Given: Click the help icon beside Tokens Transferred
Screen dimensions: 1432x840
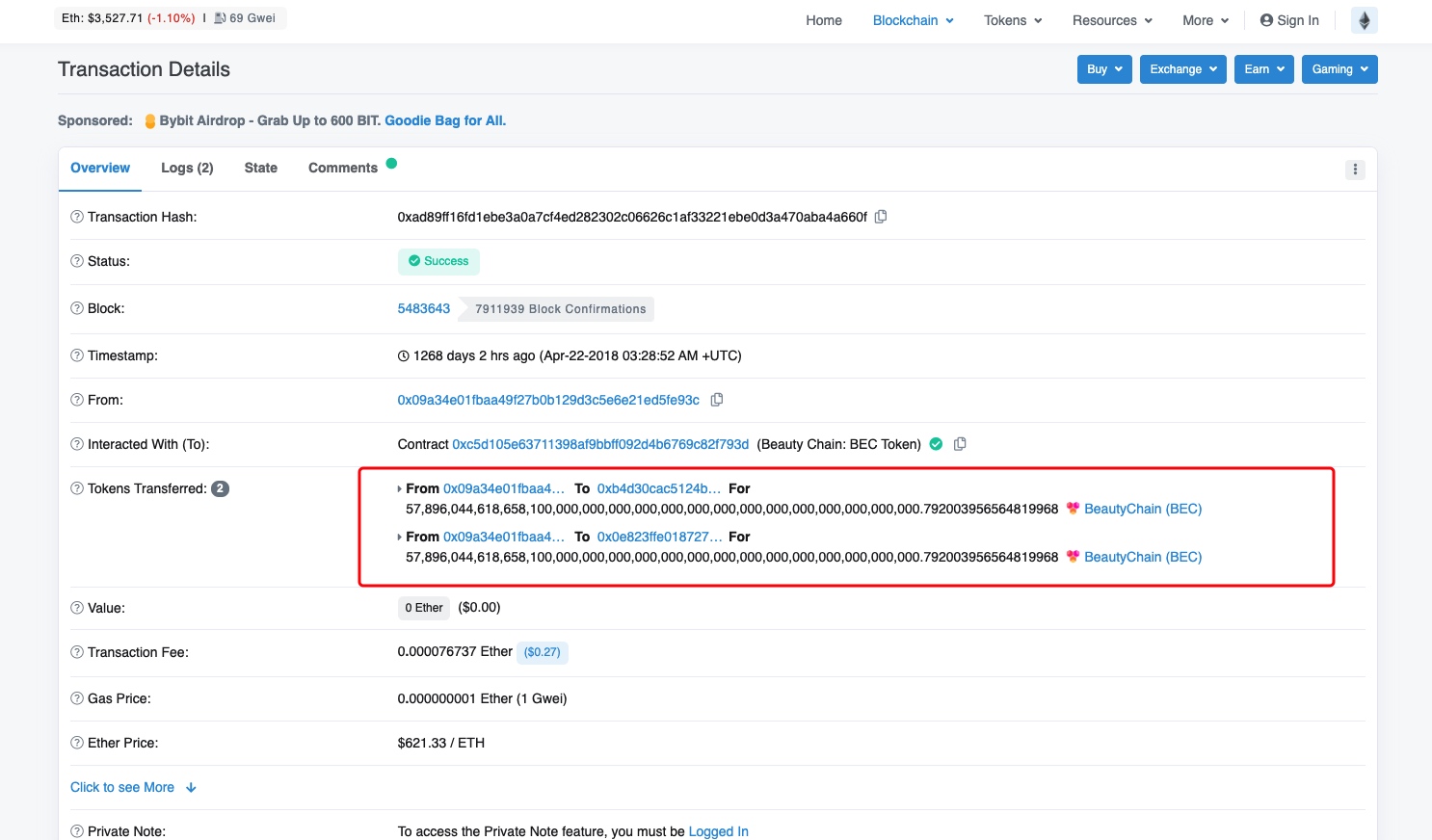Looking at the screenshot, I should (x=77, y=488).
